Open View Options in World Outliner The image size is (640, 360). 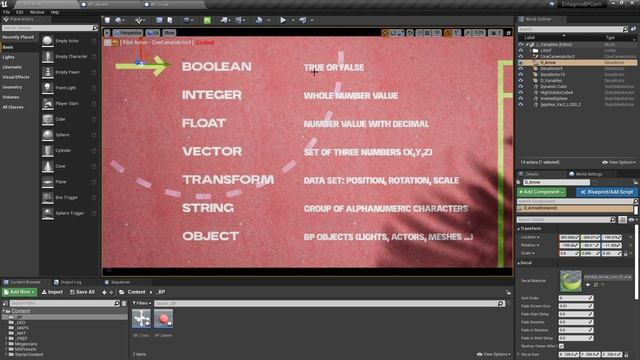tap(619, 162)
